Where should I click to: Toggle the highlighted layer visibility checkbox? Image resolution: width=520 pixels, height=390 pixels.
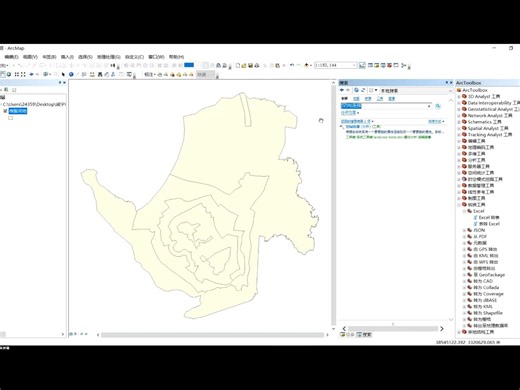(5, 111)
